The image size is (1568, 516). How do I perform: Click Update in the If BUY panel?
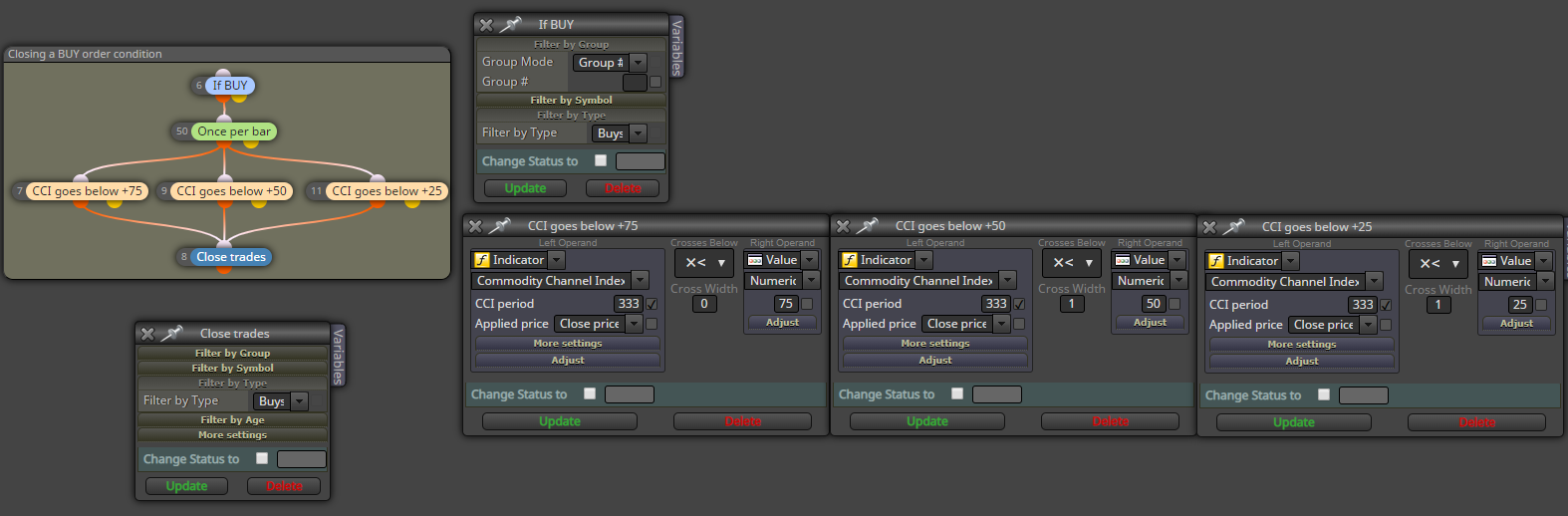click(x=525, y=188)
